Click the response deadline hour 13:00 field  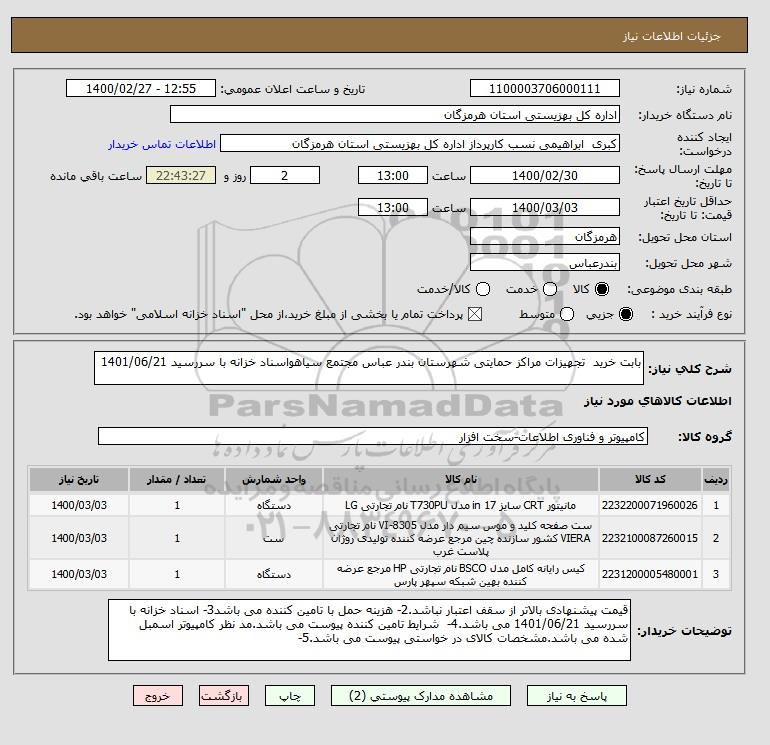click(393, 175)
